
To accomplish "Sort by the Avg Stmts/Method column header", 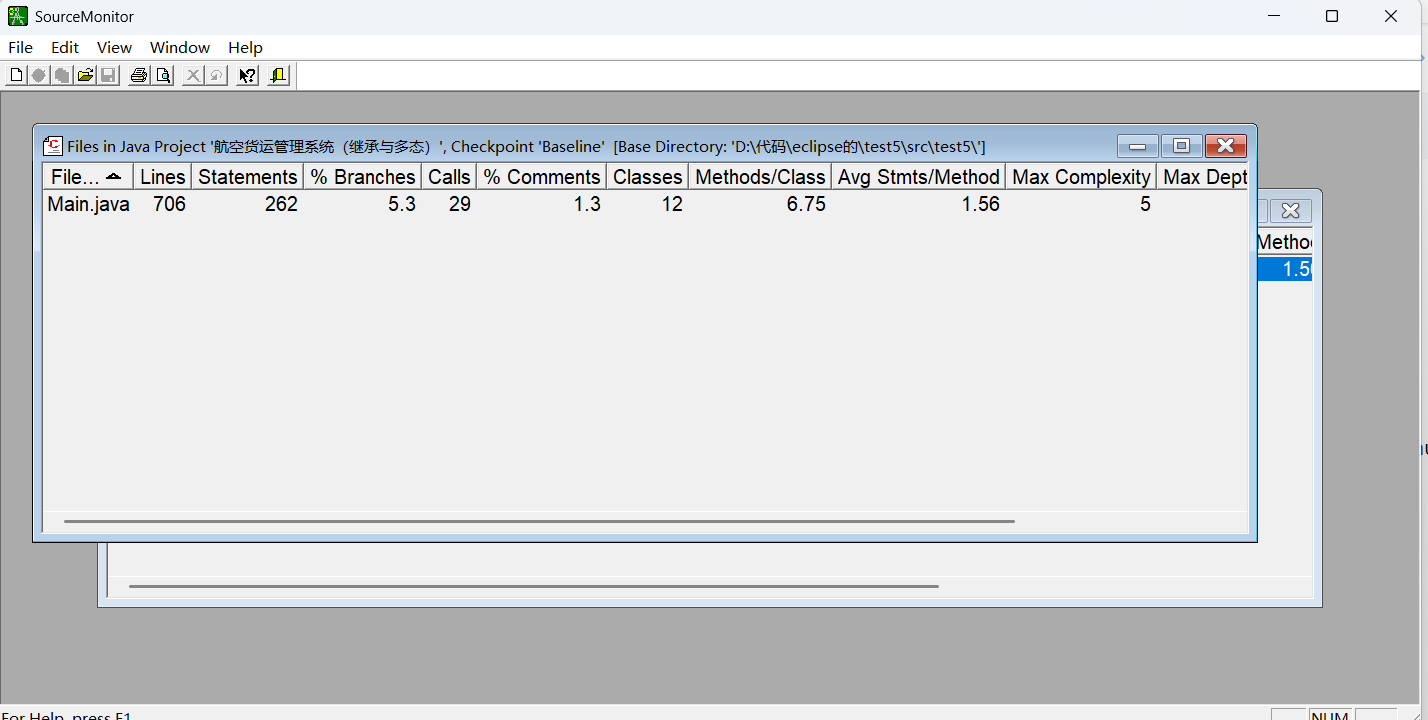I will point(919,177).
